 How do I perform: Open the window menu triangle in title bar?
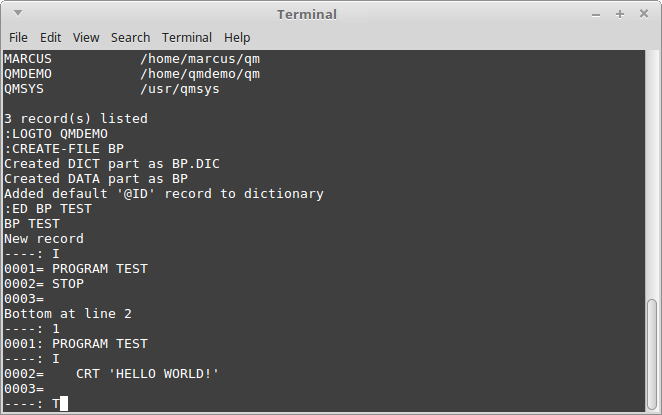click(18, 13)
